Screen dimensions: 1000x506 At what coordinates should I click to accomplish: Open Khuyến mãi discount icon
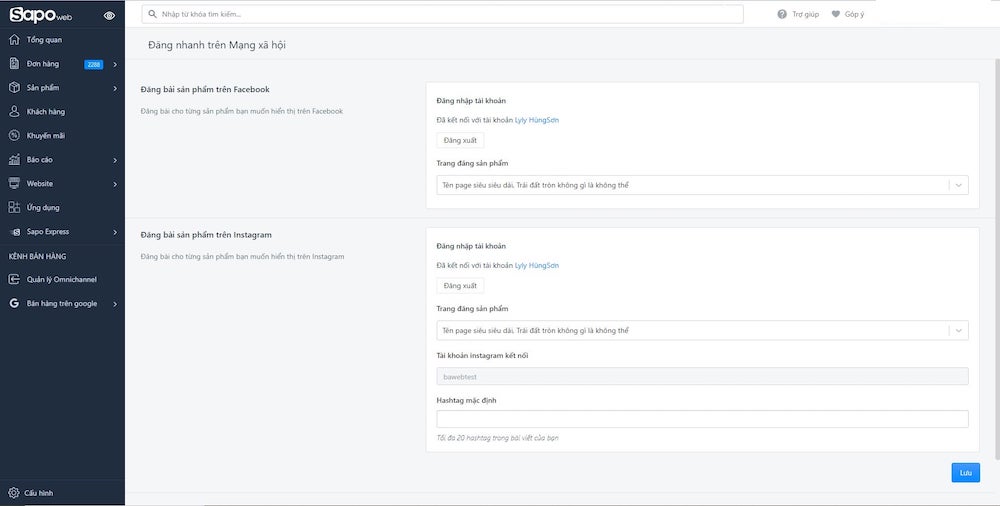point(14,136)
